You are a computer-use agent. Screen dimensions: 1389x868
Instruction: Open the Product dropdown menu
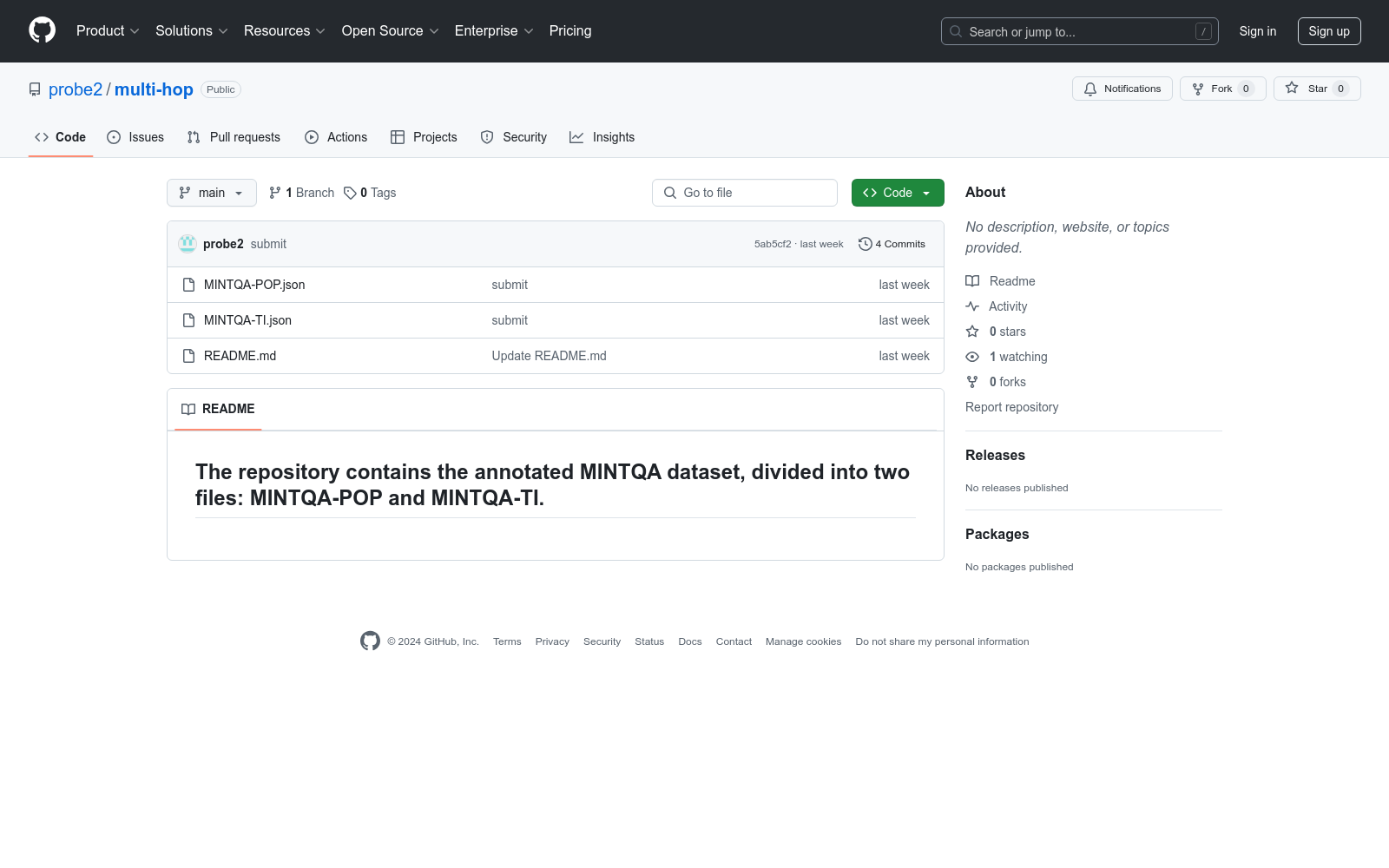[108, 31]
